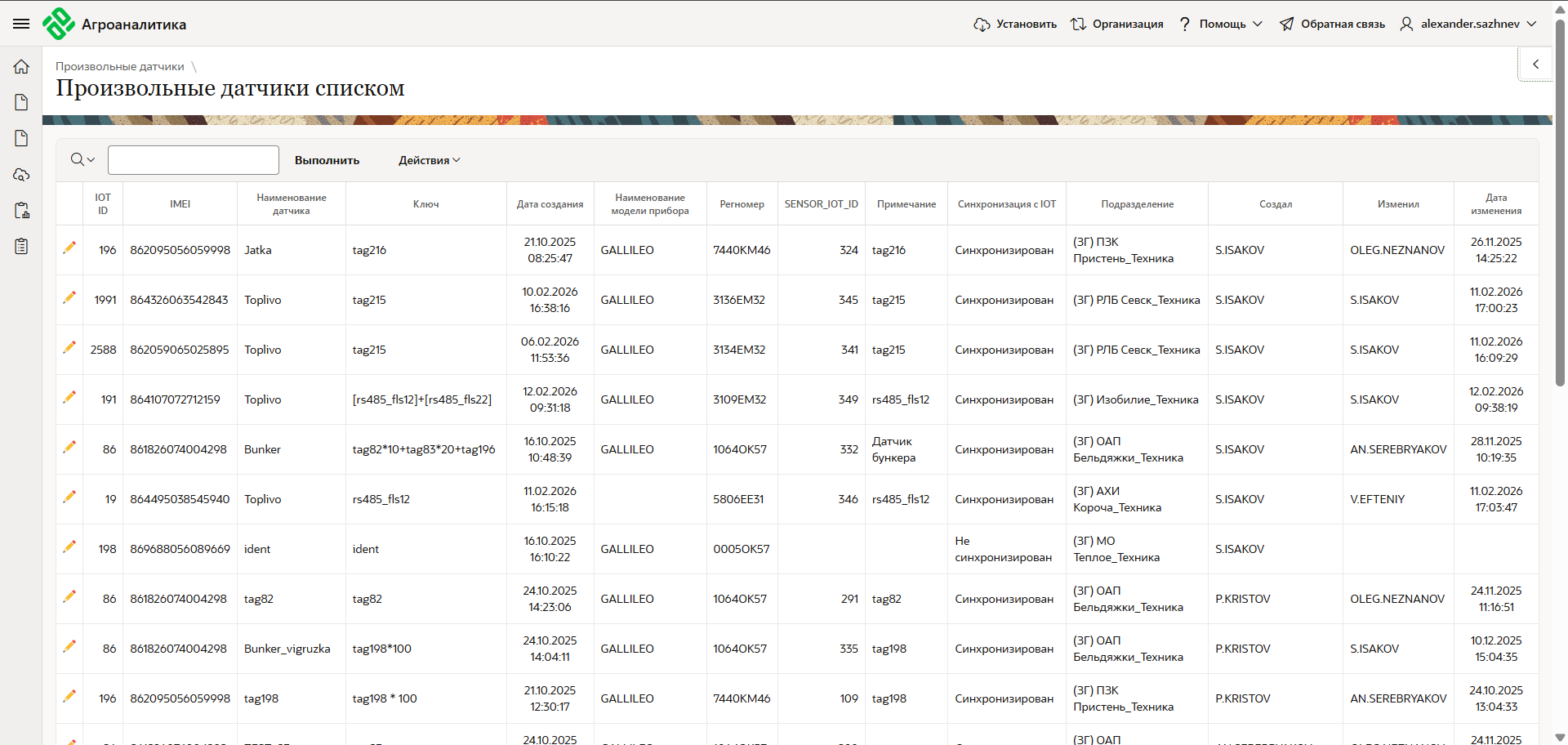Collapse the side panel with chevron arrow
The width and height of the screenshot is (1568, 745).
point(1535,65)
